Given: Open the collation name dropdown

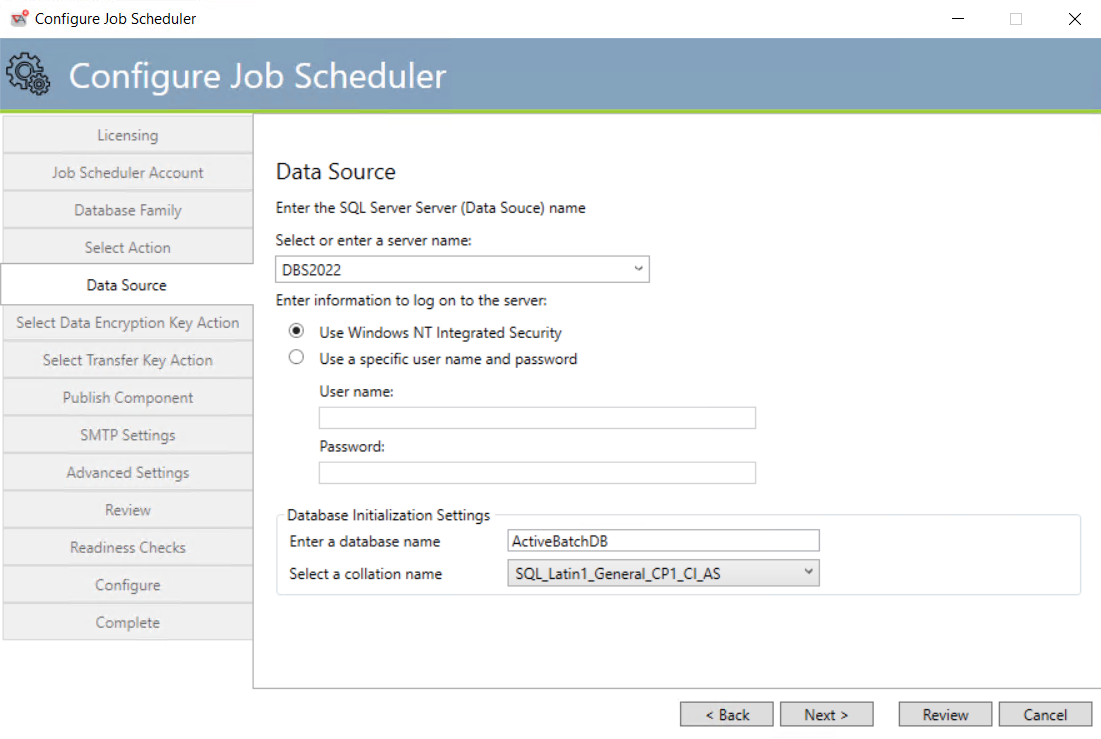Looking at the screenshot, I should [x=808, y=573].
